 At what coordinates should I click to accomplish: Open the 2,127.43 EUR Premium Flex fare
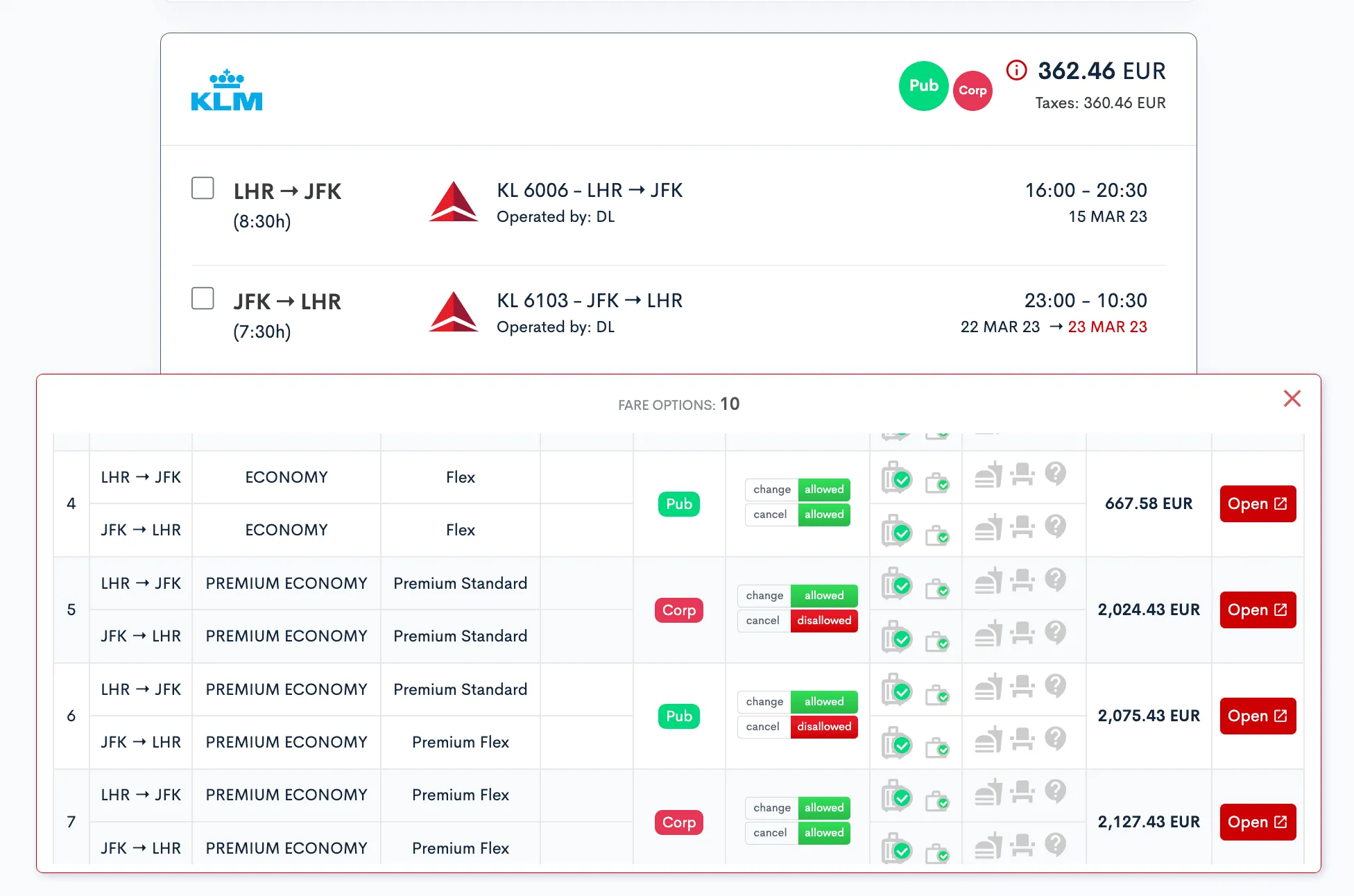click(1257, 822)
